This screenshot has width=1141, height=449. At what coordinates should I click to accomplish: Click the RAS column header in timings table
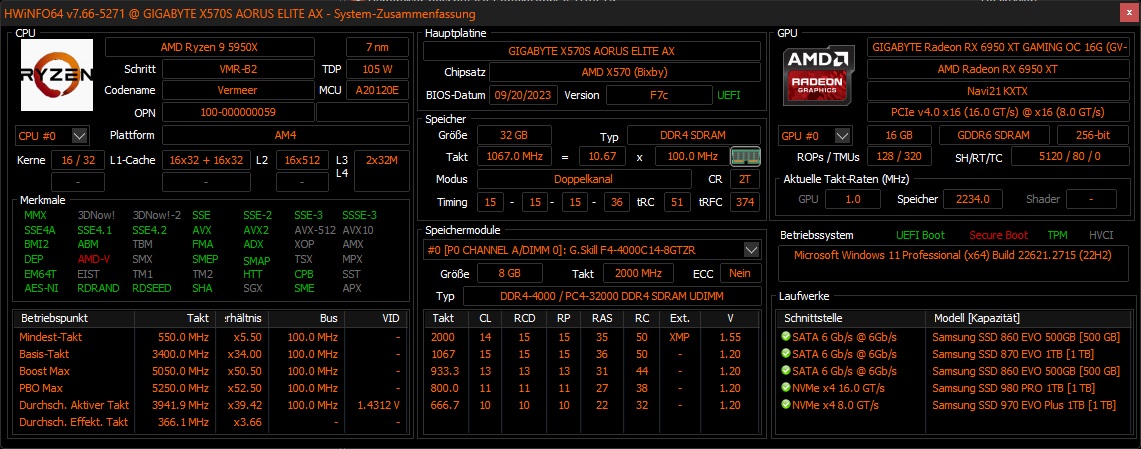[x=601, y=318]
